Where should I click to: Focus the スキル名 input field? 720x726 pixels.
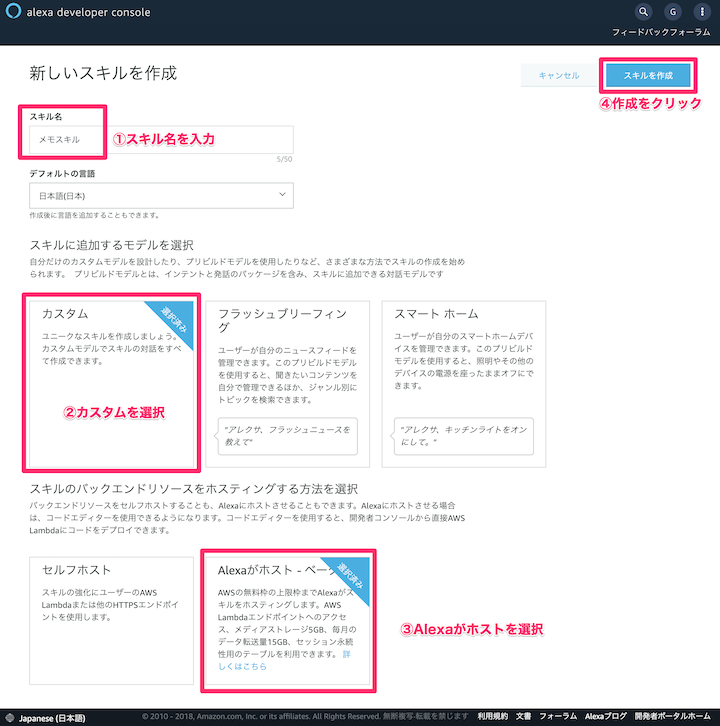click(x=161, y=139)
